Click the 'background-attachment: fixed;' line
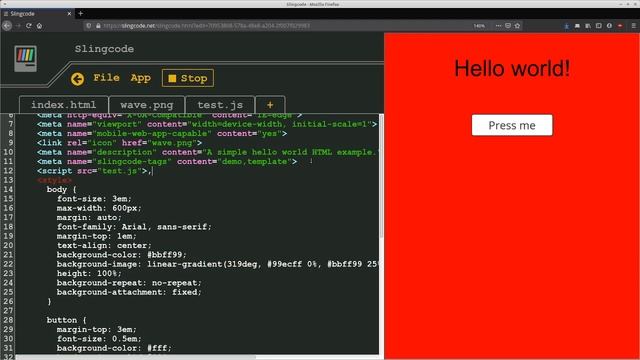Viewport: 640px width, 360px height. click(x=129, y=292)
